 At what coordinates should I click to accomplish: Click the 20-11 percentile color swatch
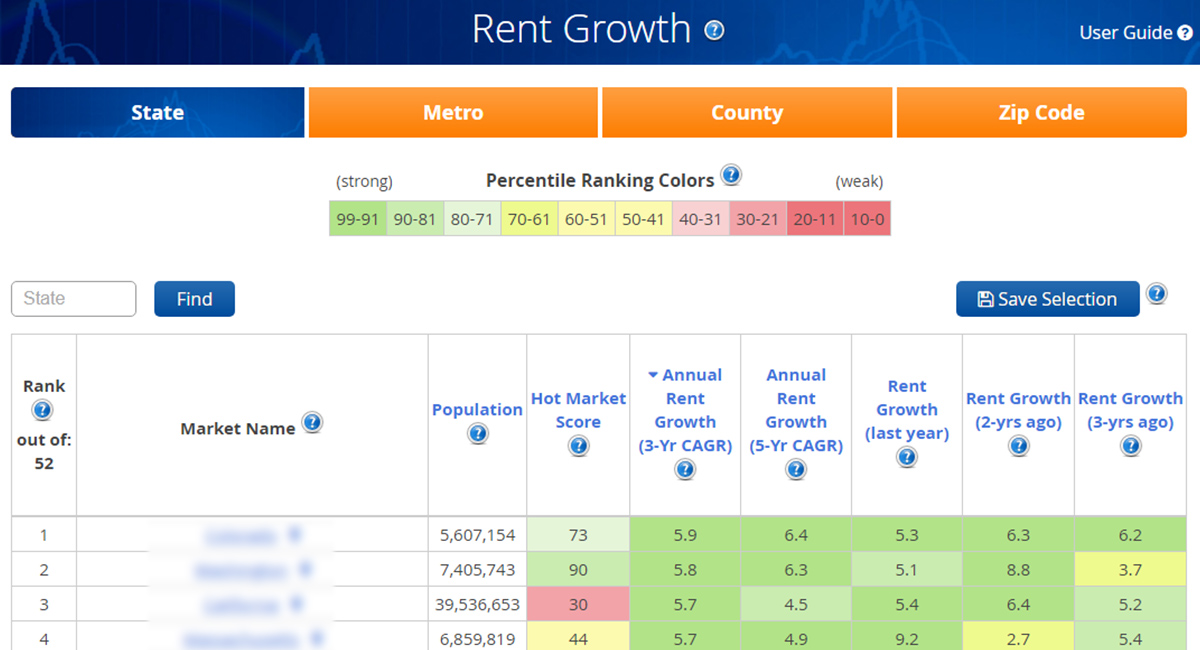point(815,219)
